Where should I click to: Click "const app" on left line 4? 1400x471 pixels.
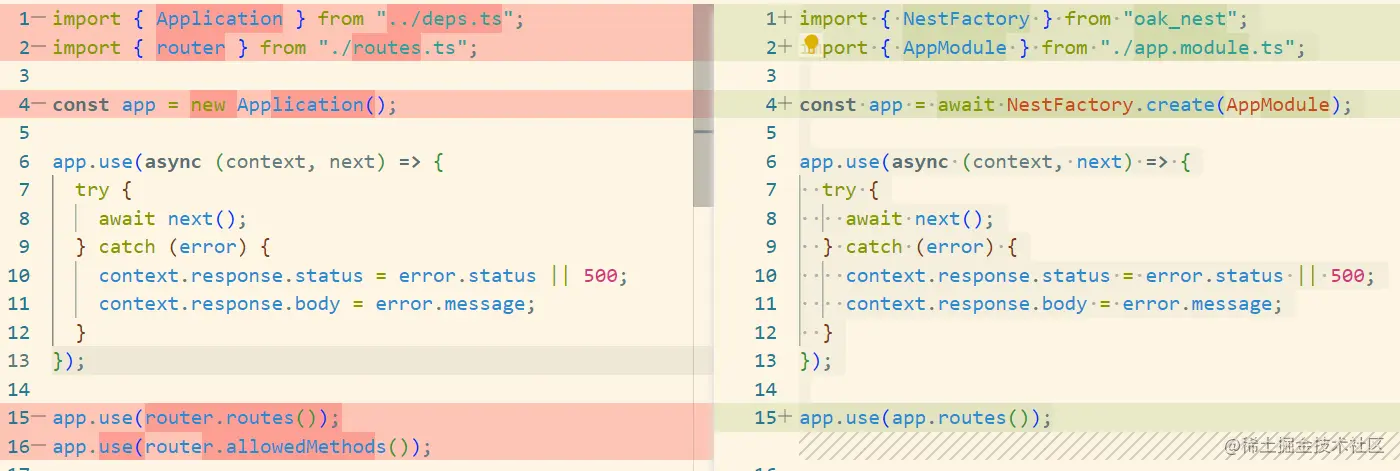[104, 104]
